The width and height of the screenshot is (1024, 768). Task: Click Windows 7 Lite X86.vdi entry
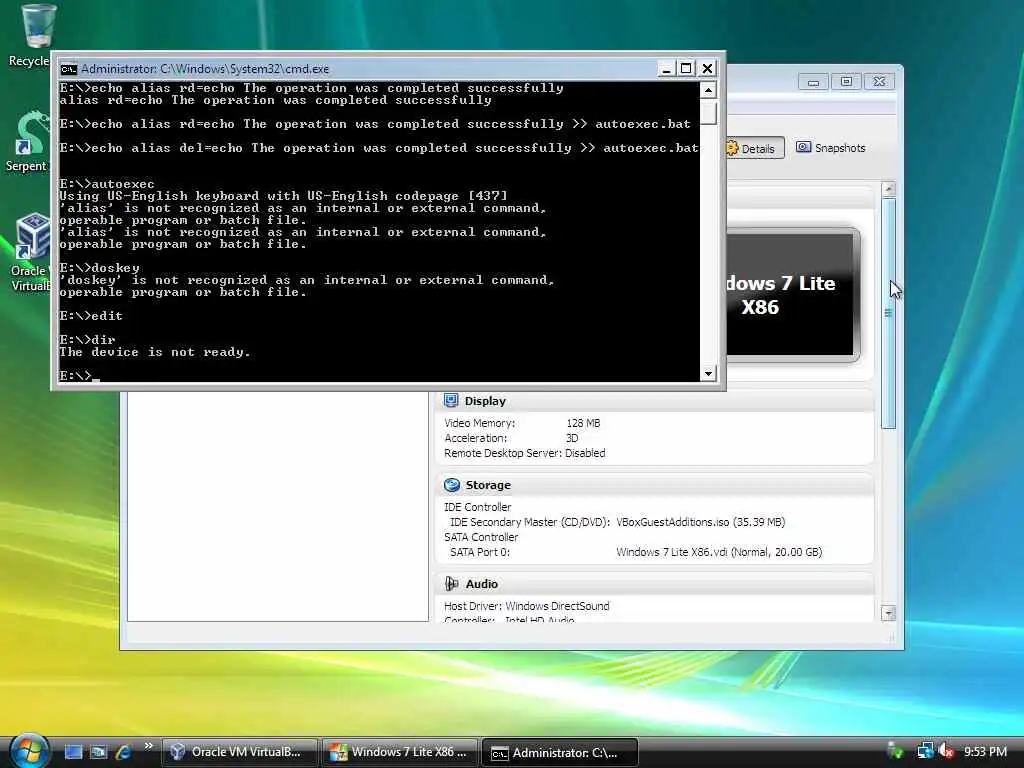click(719, 552)
